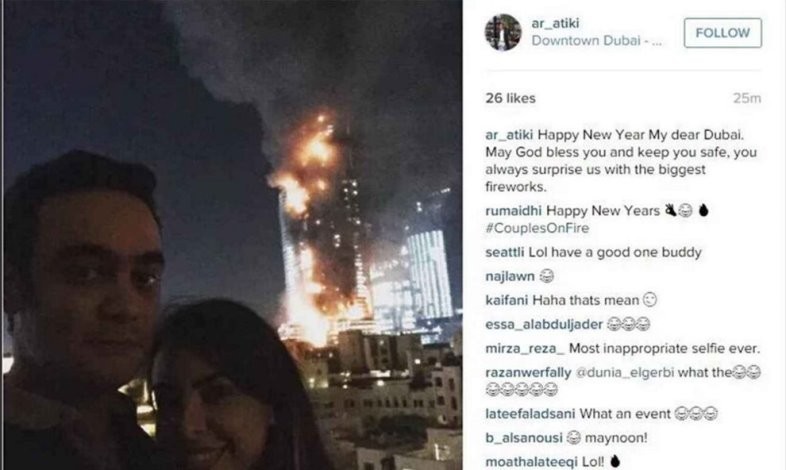
Task: Open najlawn user profile
Action: [510, 276]
